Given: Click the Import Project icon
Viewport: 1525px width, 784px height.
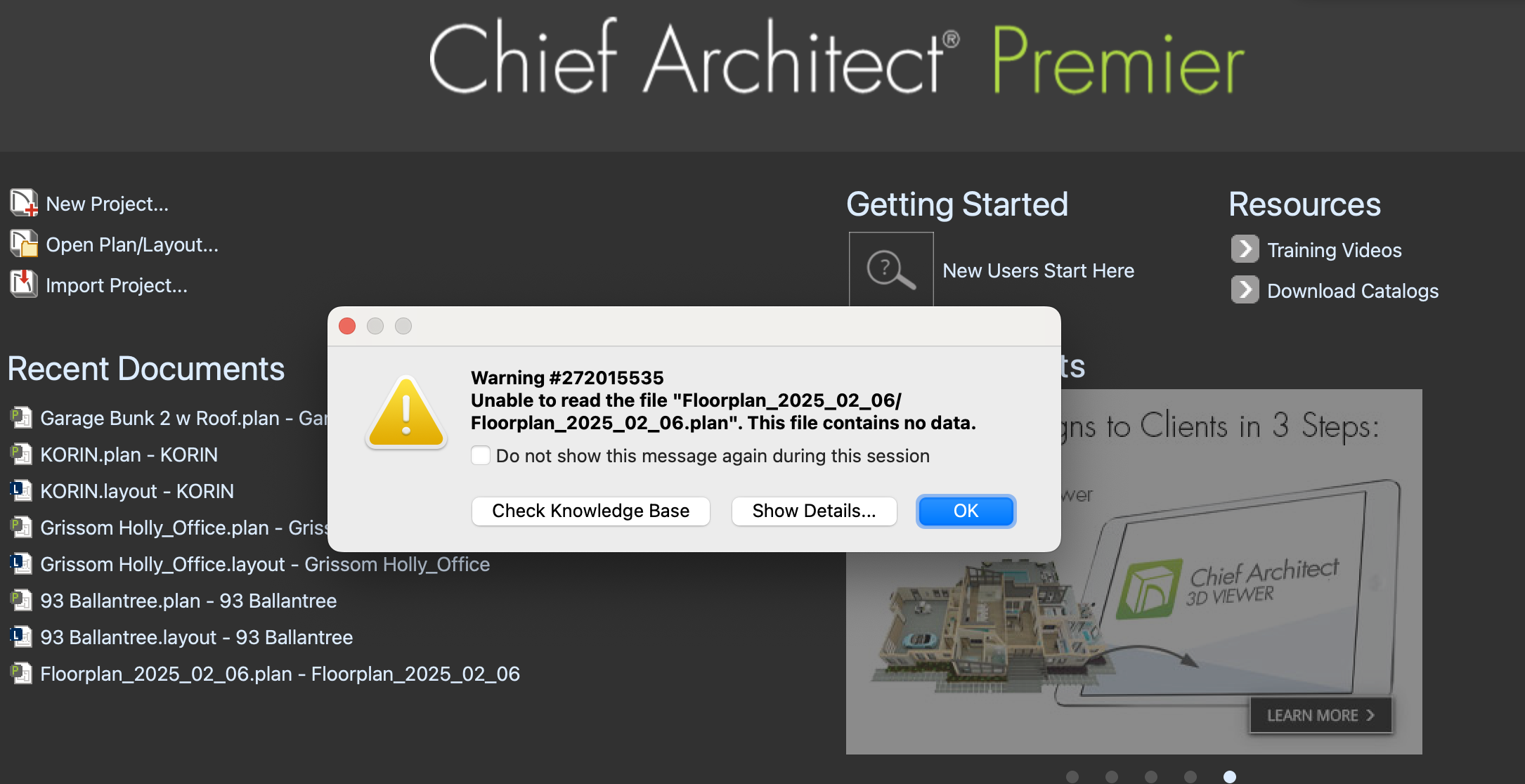Looking at the screenshot, I should 24,285.
